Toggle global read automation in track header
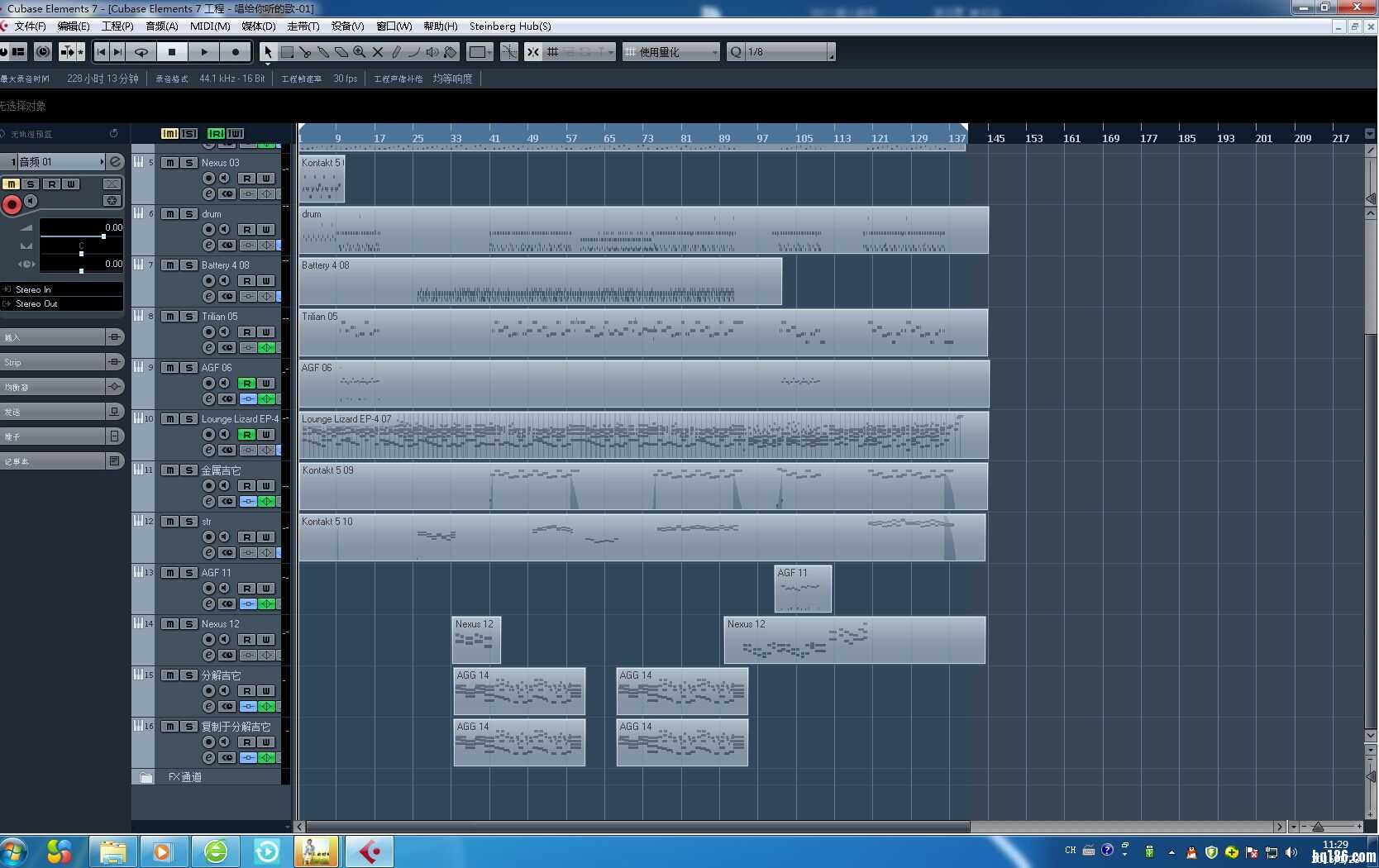 216,133
